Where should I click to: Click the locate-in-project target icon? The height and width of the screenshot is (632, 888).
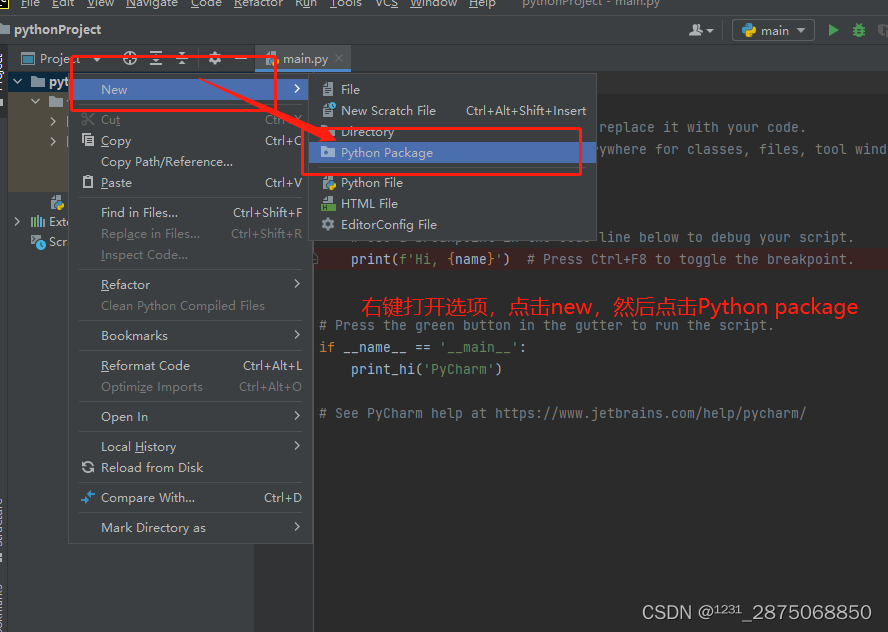pyautogui.click(x=130, y=58)
